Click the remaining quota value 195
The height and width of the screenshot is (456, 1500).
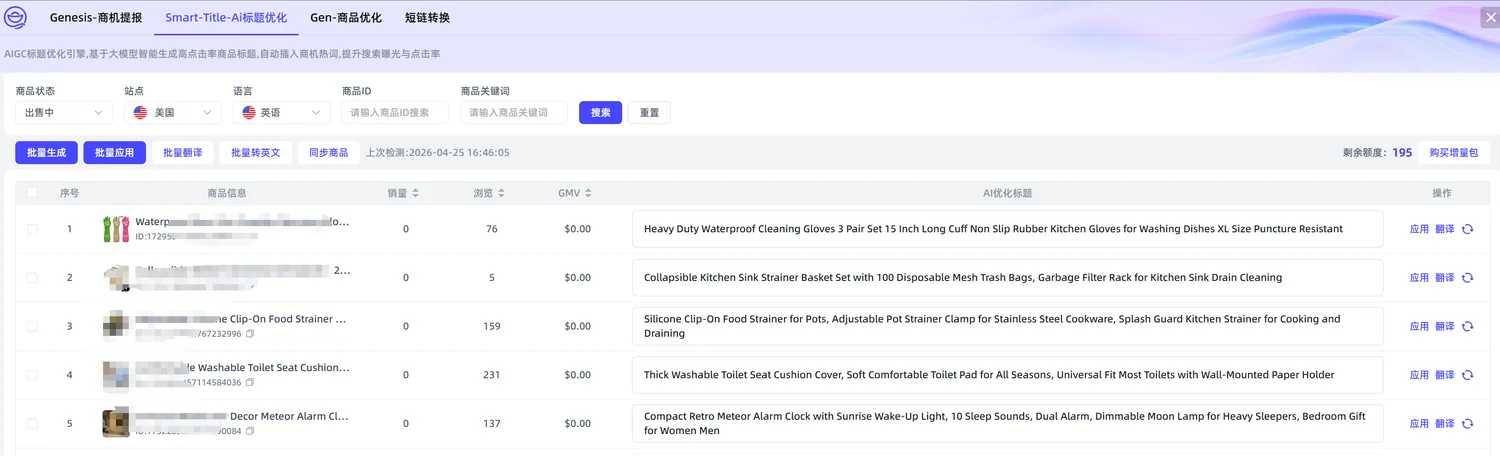[1402, 153]
